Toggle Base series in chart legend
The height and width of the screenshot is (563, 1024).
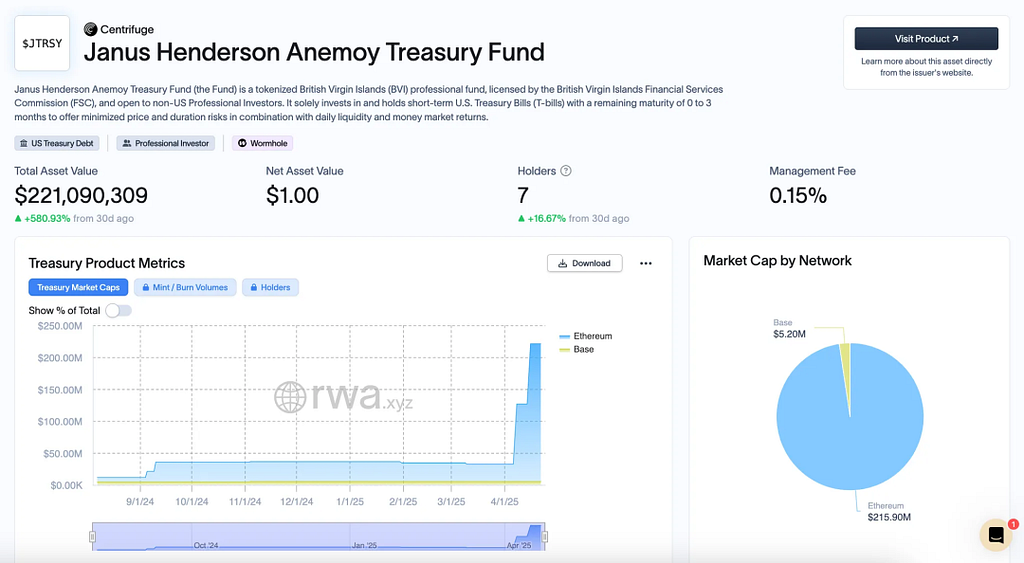click(577, 349)
